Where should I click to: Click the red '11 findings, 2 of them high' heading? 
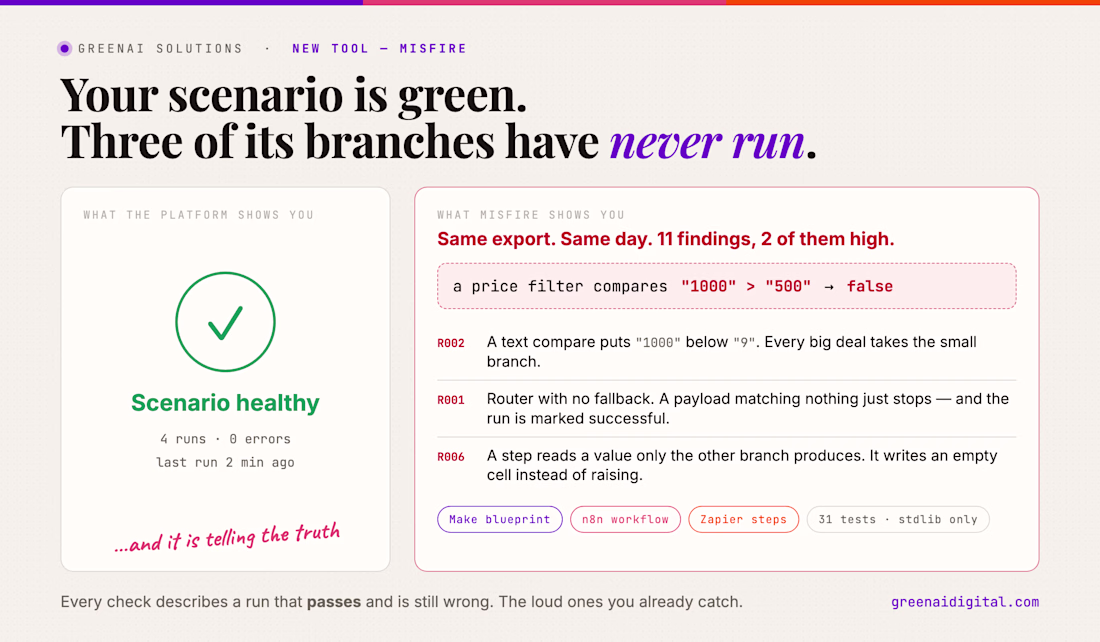[666, 239]
